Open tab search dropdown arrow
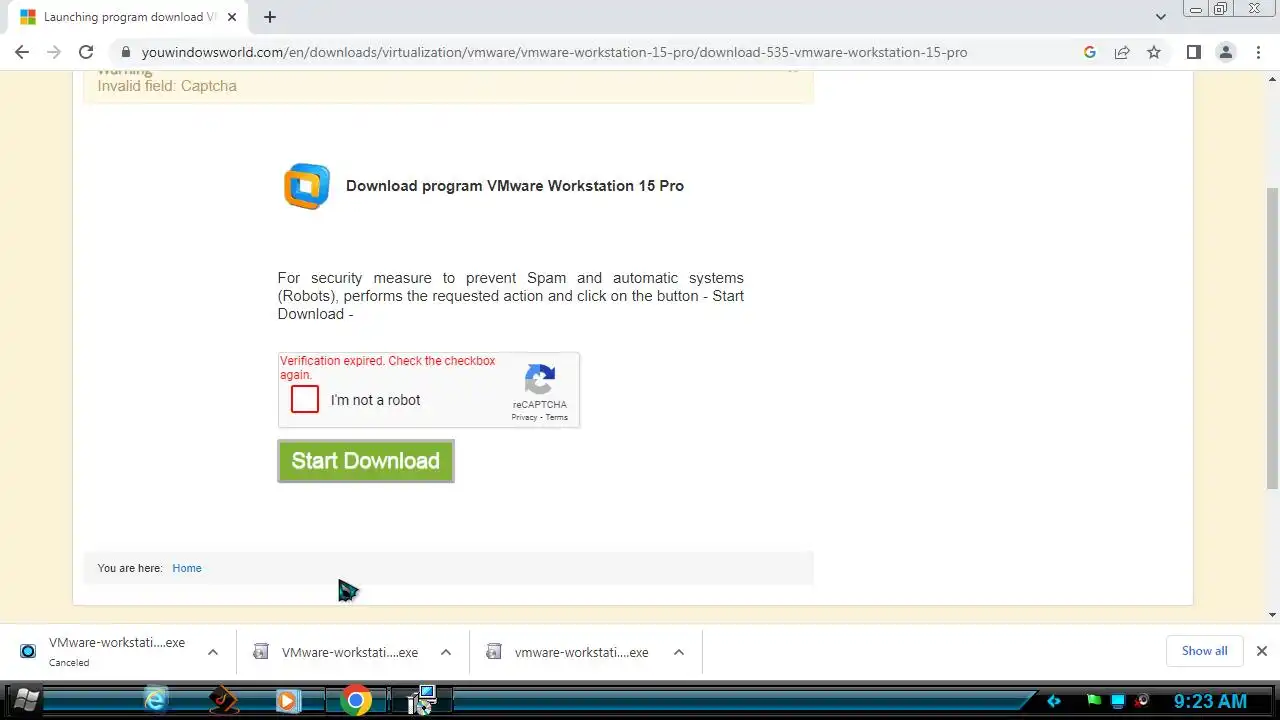 click(1161, 17)
